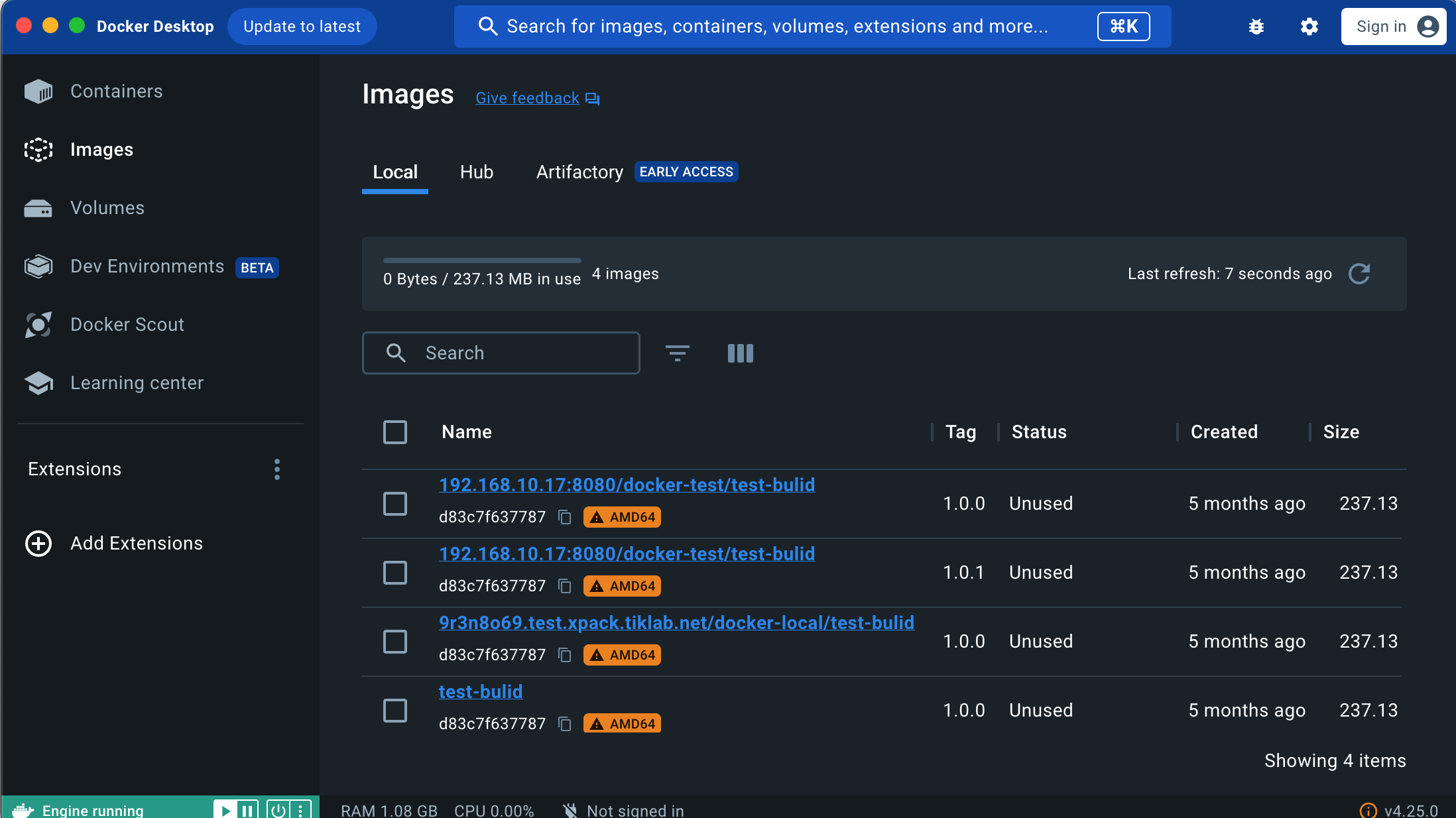
Task: Open the column display options icon
Action: [x=740, y=353]
